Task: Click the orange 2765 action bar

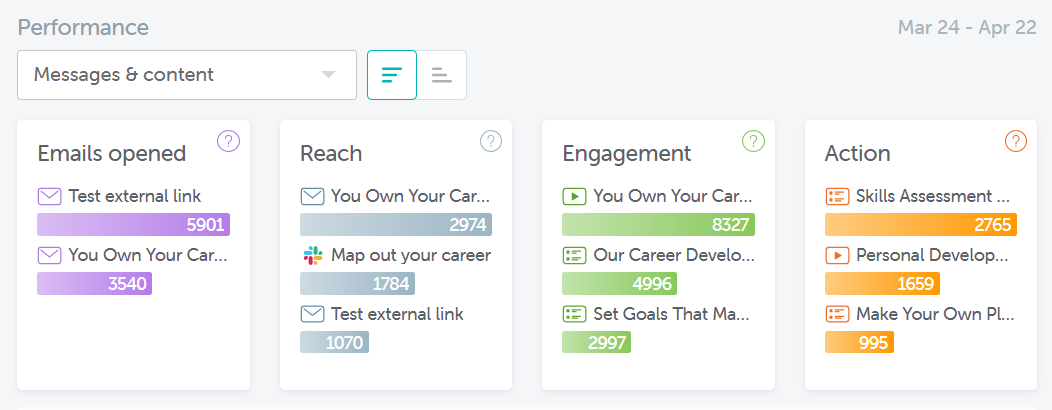Action: pyautogui.click(x=920, y=225)
